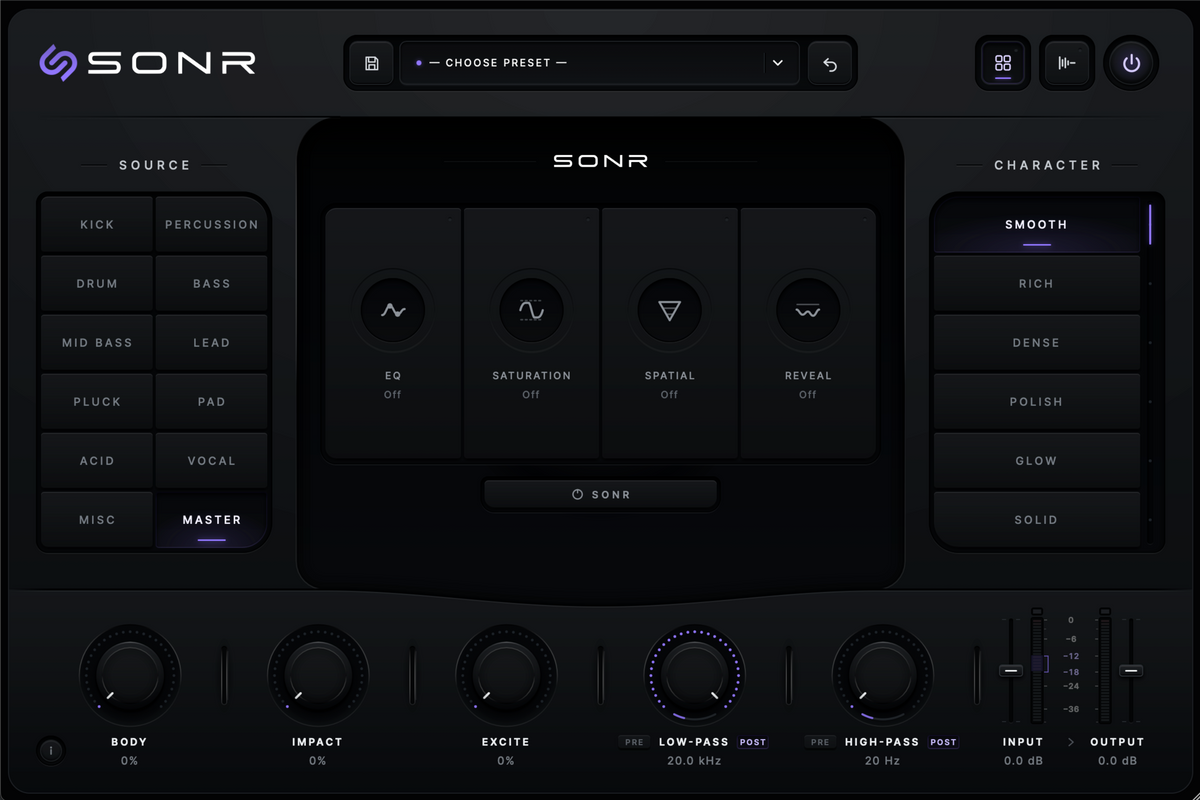Select the Mid Bass source
The width and height of the screenshot is (1200, 800).
pos(97,343)
